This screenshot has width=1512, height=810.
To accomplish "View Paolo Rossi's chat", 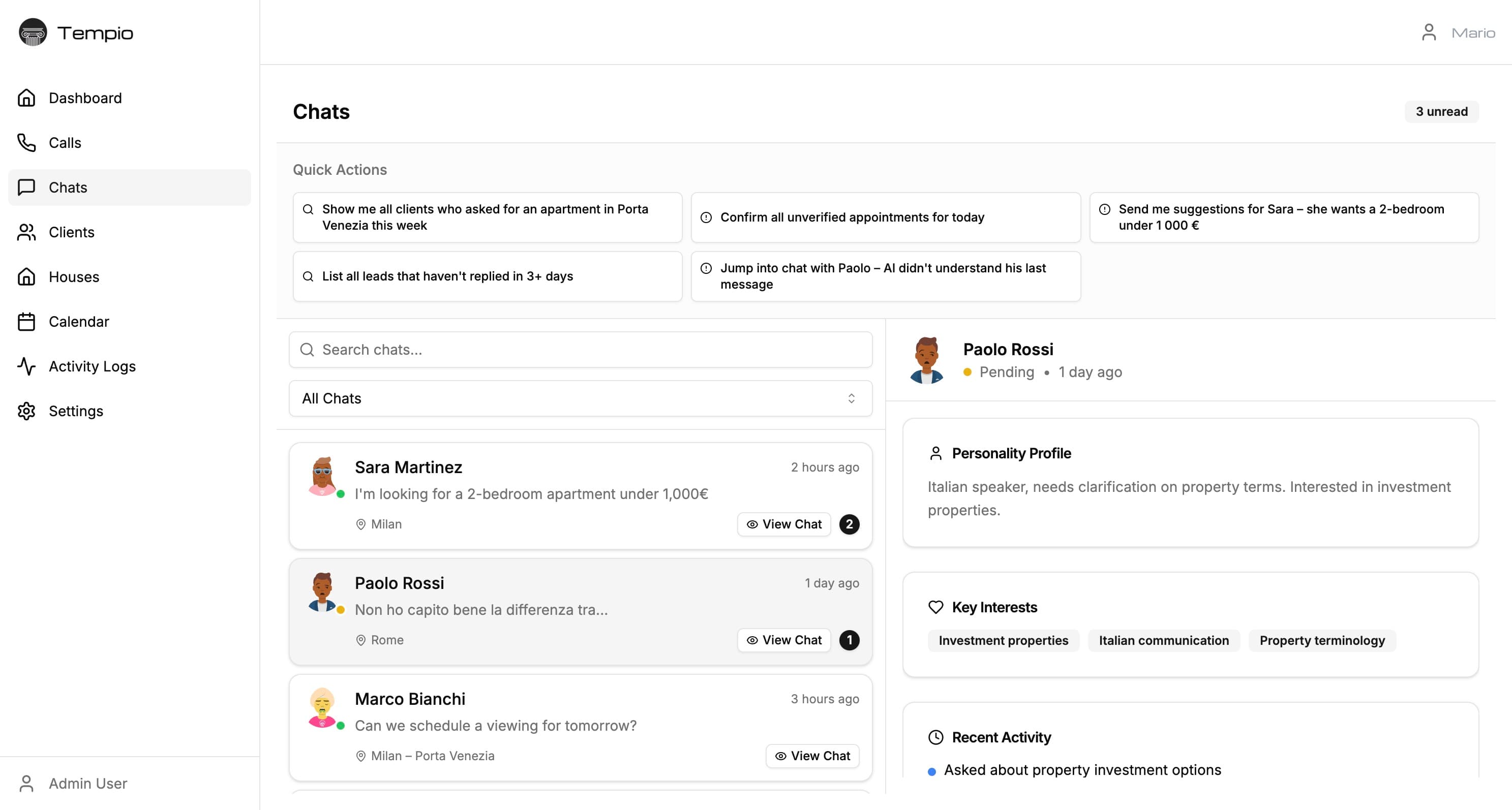I will [783, 640].
